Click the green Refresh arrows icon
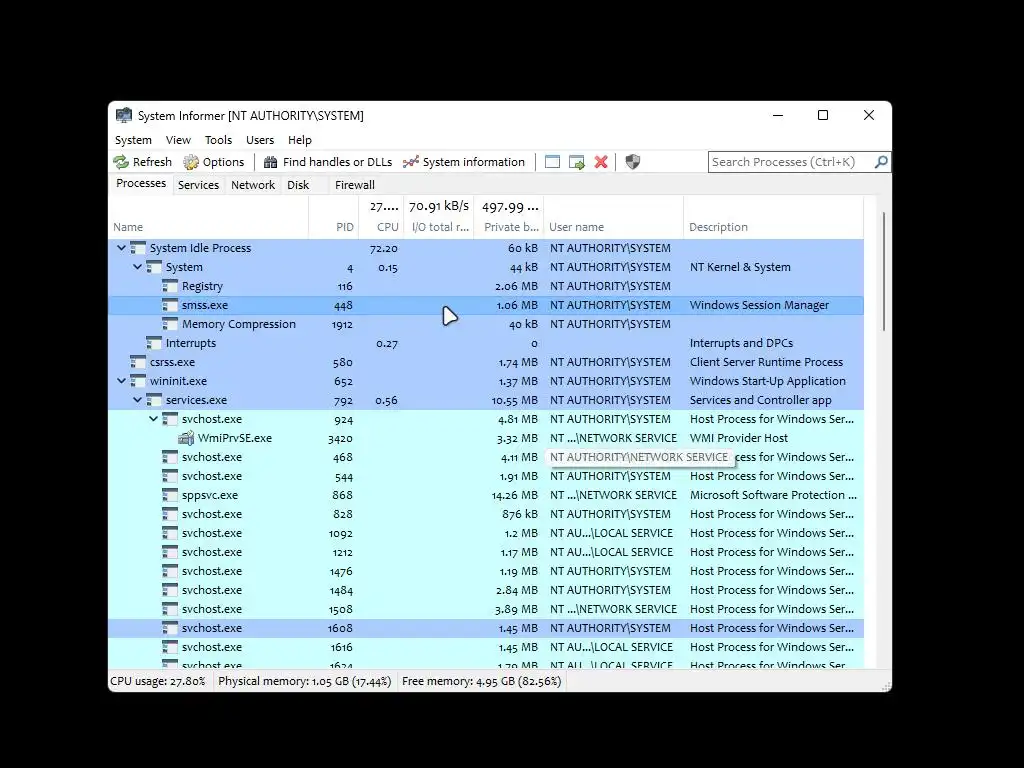Viewport: 1024px width, 768px height. tap(121, 162)
